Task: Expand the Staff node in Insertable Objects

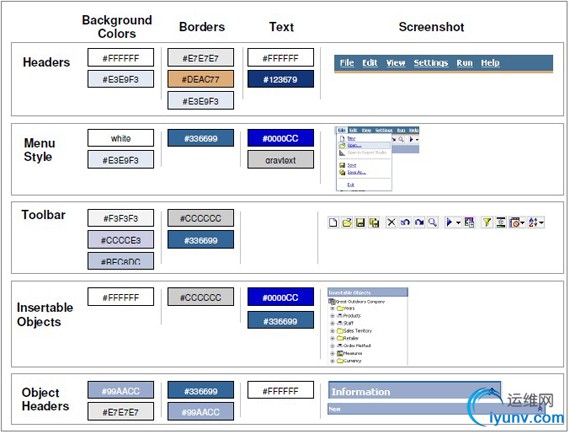Action: 332,324
